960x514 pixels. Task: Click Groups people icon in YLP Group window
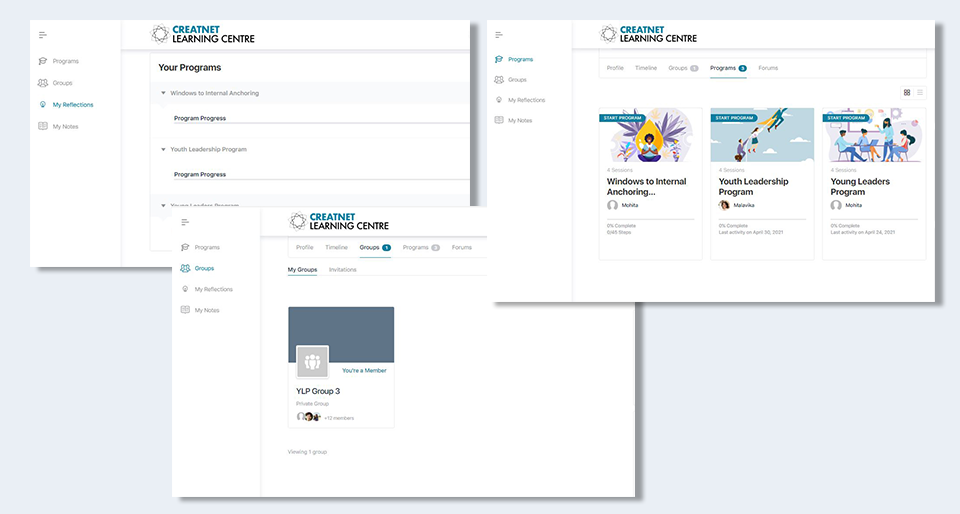(x=185, y=268)
